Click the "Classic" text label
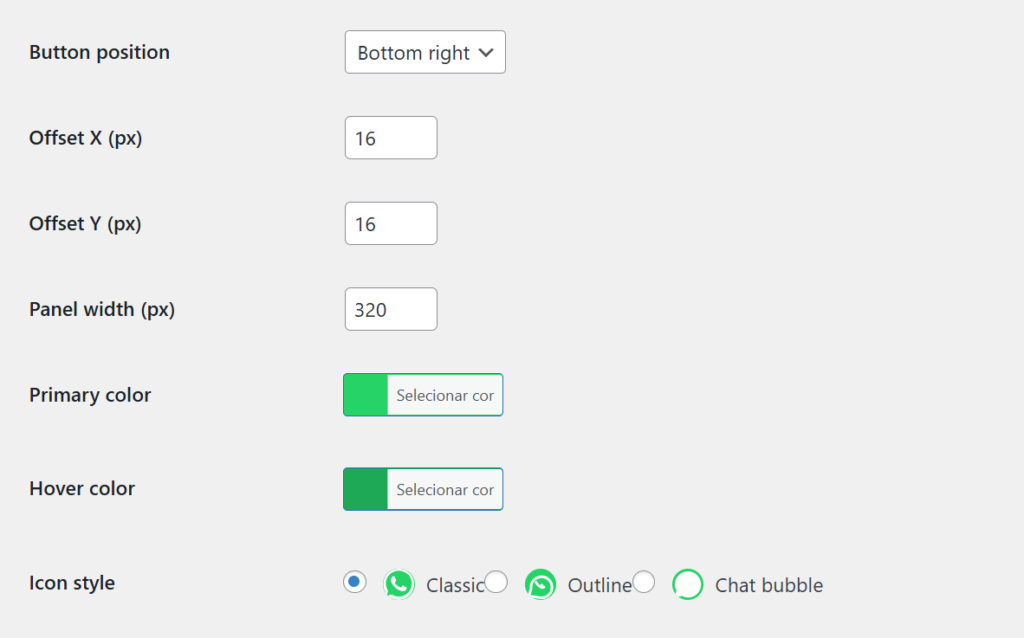 [453, 586]
